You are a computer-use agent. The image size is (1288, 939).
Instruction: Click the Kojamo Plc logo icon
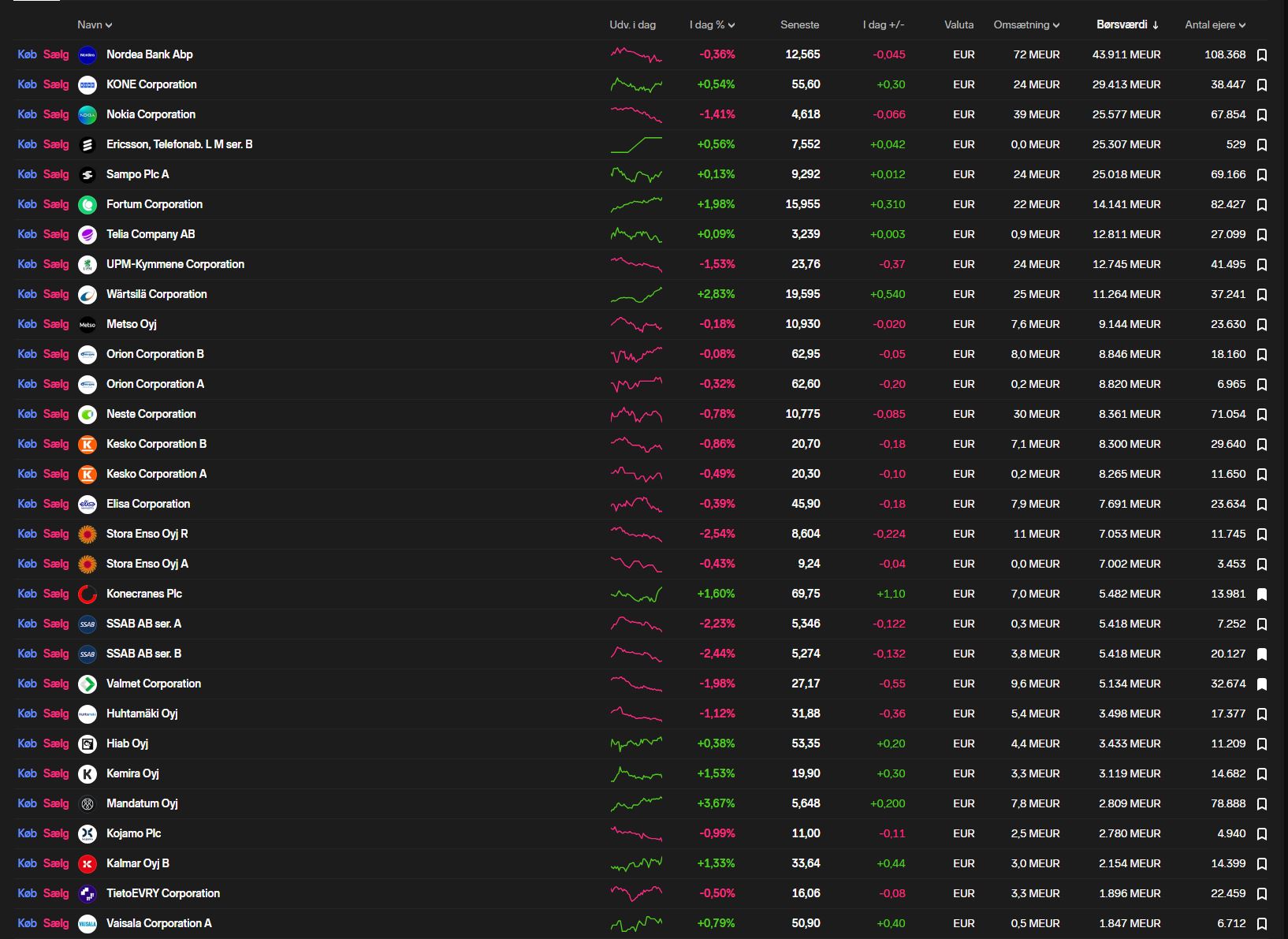point(87,834)
